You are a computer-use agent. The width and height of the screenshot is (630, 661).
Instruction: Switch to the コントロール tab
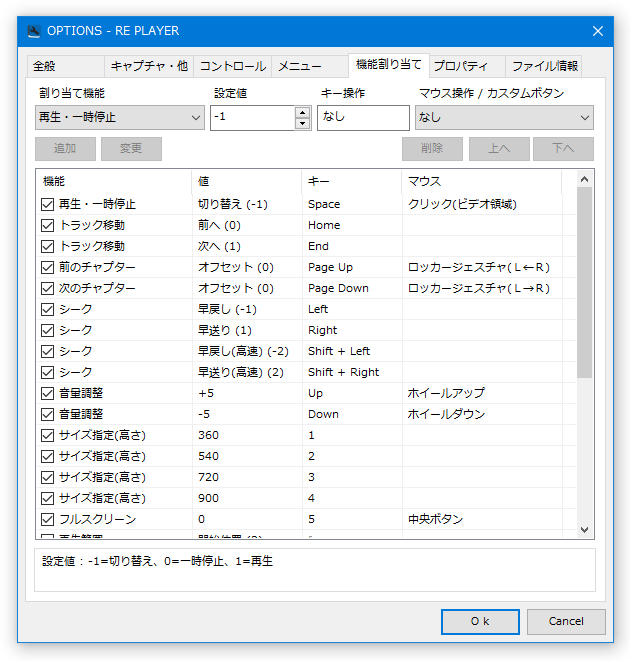232,66
